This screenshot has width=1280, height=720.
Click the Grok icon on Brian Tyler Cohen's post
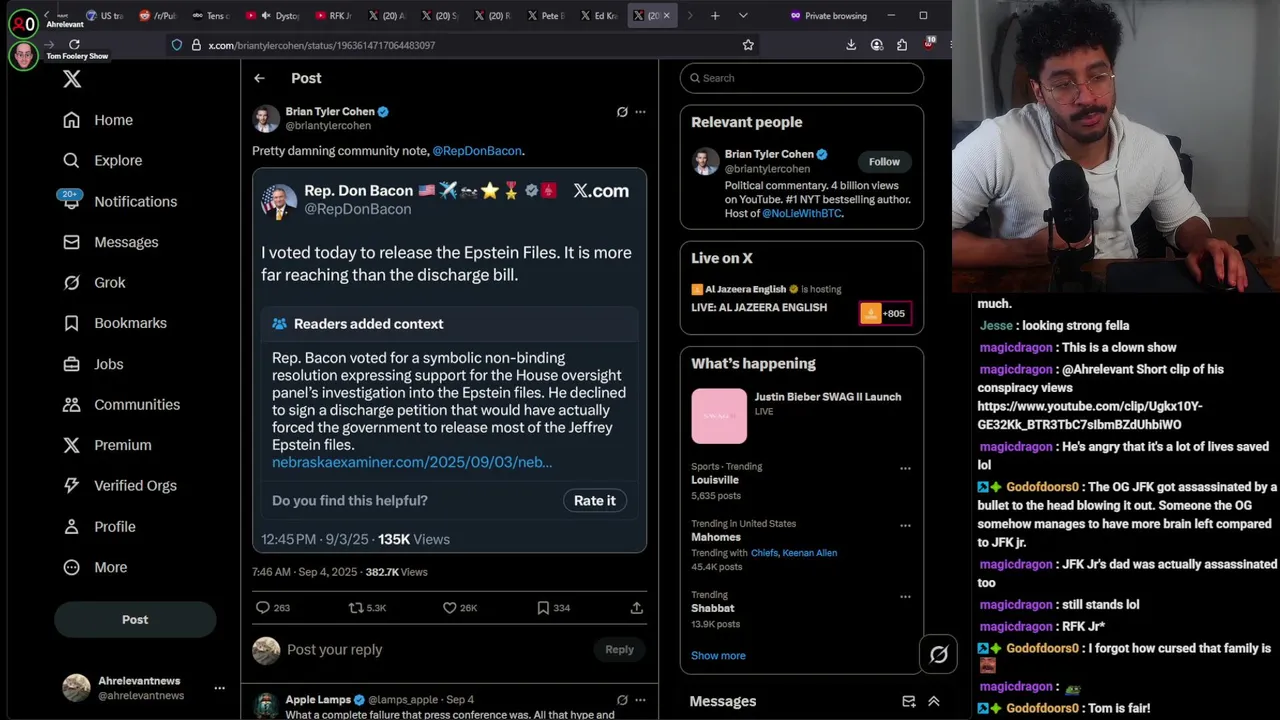[622, 112]
